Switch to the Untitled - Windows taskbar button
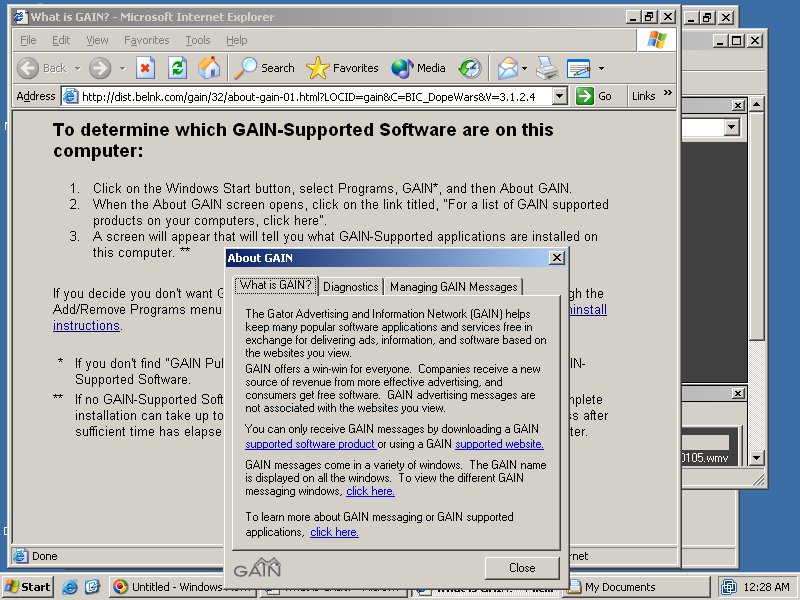The height and width of the screenshot is (600, 800). [x=181, y=587]
